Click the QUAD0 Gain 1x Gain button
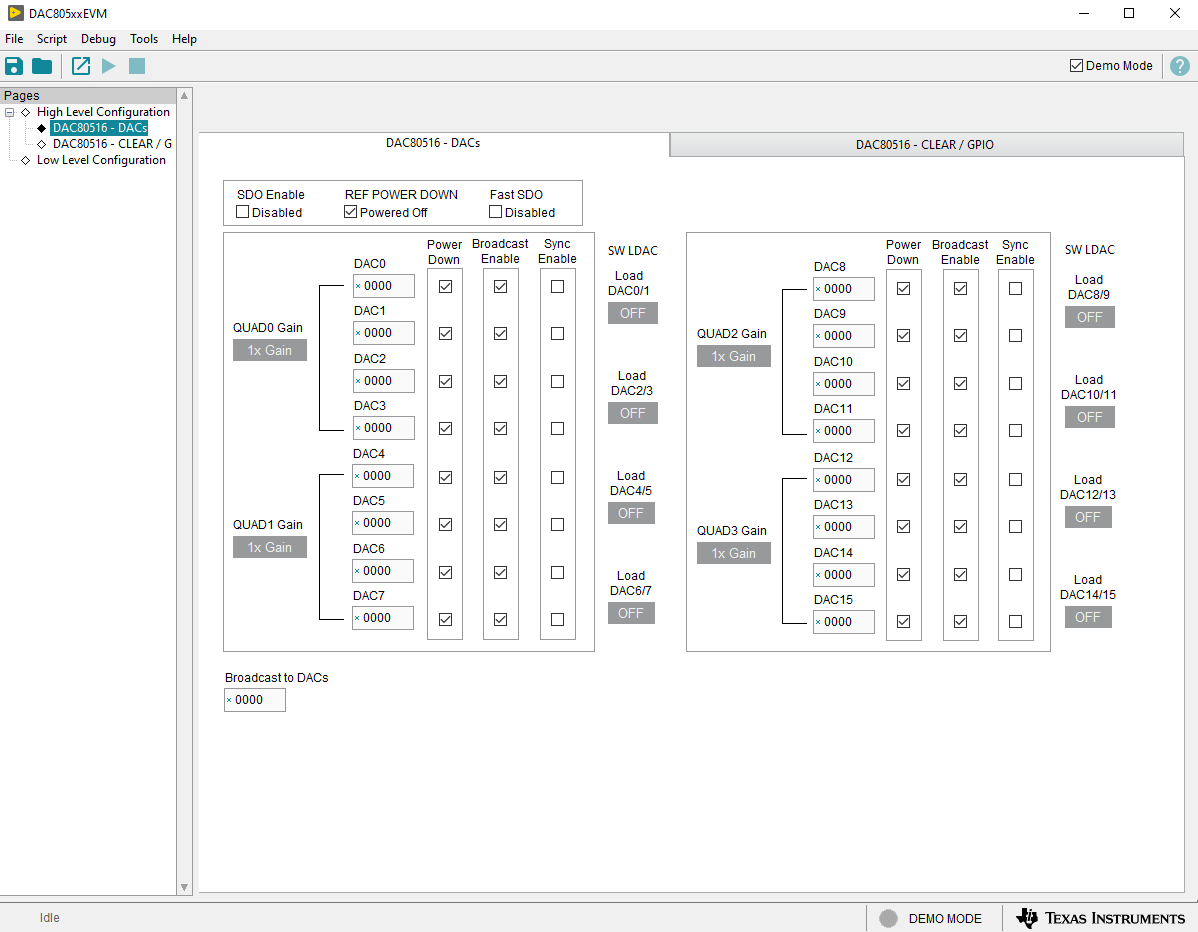 coord(270,350)
